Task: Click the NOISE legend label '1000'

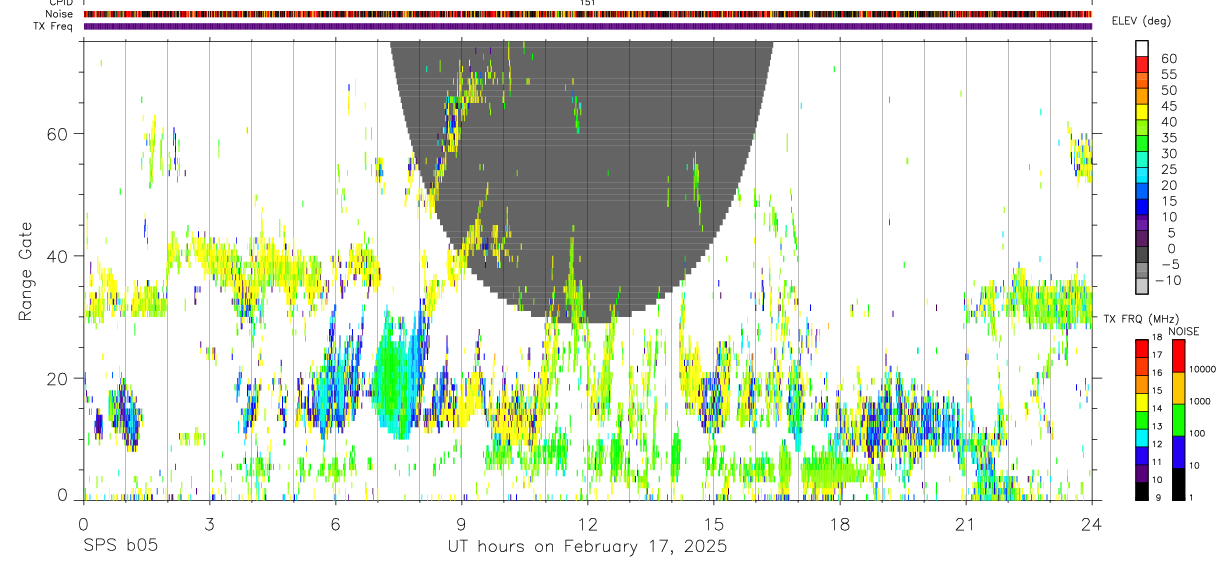Action: coord(1200,401)
